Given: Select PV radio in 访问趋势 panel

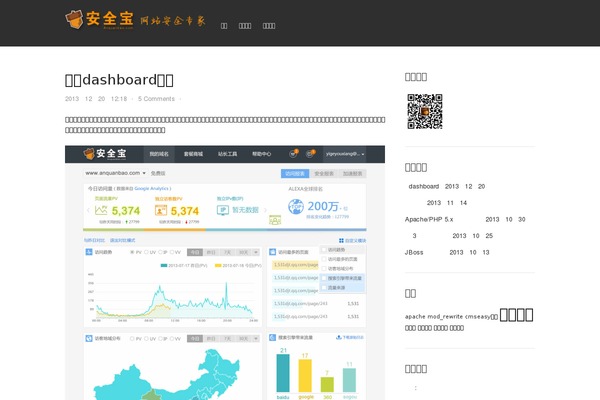Looking at the screenshot, I should pyautogui.click(x=132, y=252).
